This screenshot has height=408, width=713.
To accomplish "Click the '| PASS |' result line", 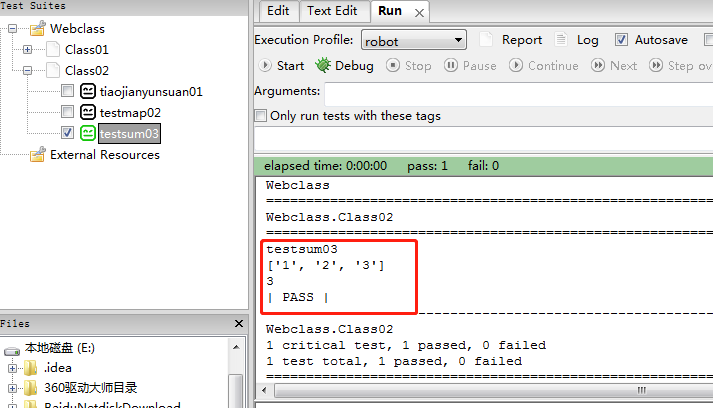I will pyautogui.click(x=298, y=297).
